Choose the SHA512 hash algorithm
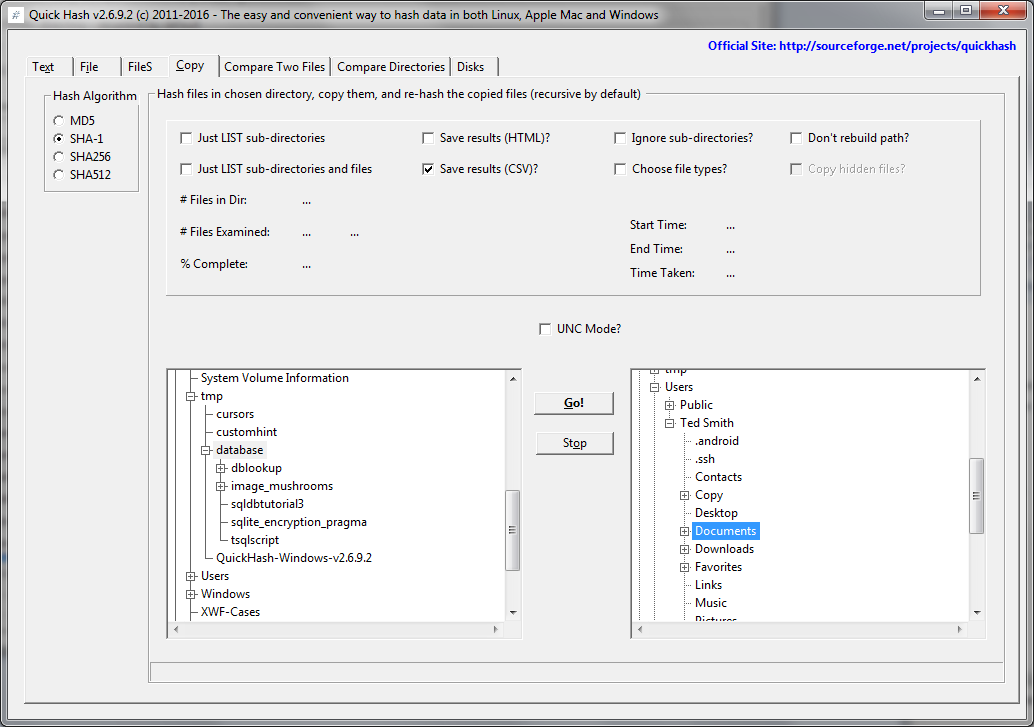The width and height of the screenshot is (1034, 727). [59, 175]
